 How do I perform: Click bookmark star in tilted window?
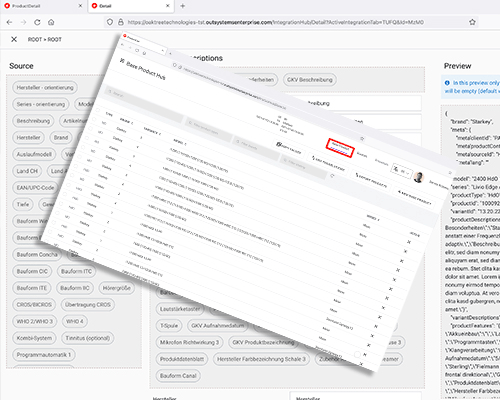point(362,139)
